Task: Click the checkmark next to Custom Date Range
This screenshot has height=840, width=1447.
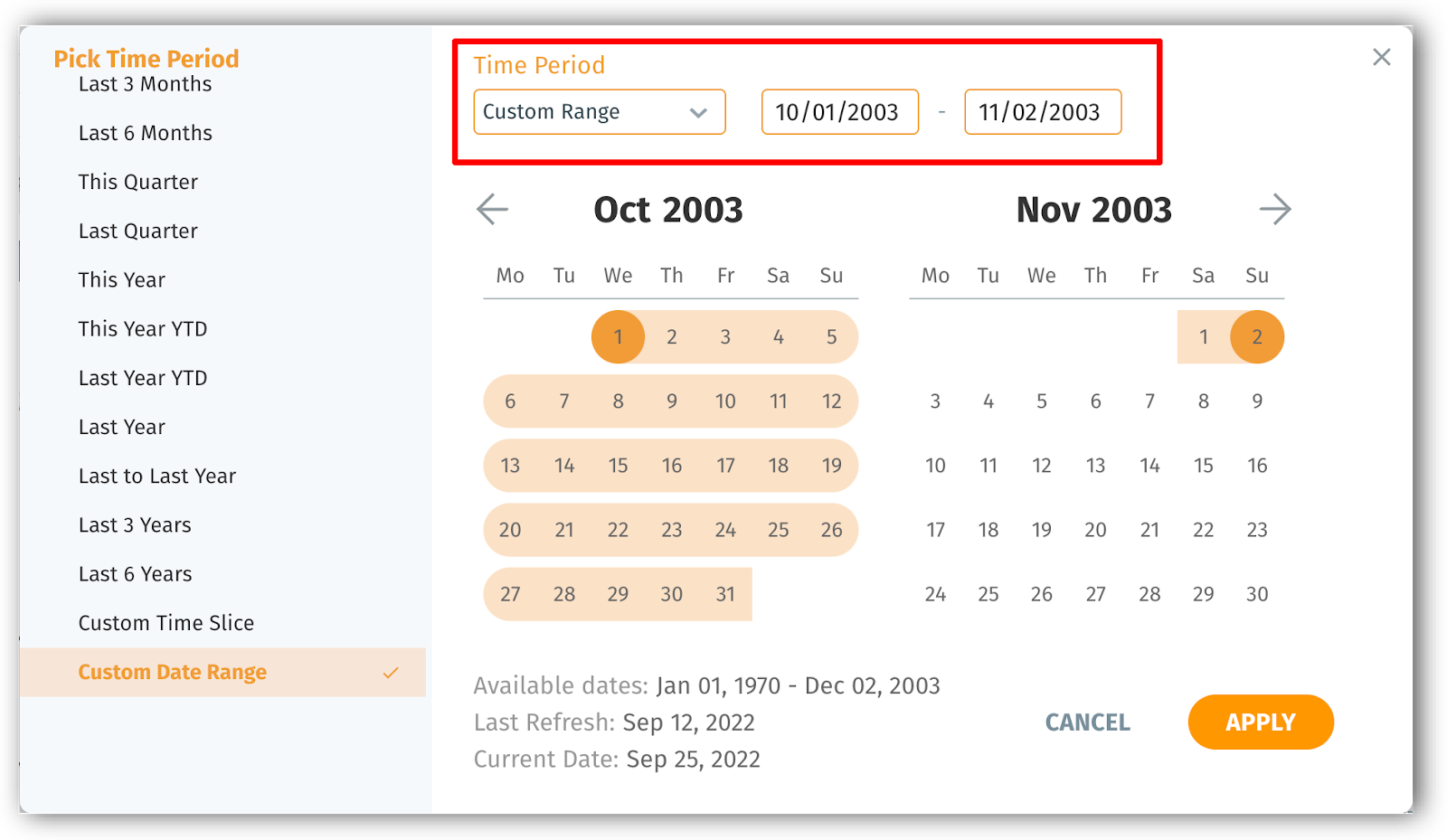Action: 390,672
